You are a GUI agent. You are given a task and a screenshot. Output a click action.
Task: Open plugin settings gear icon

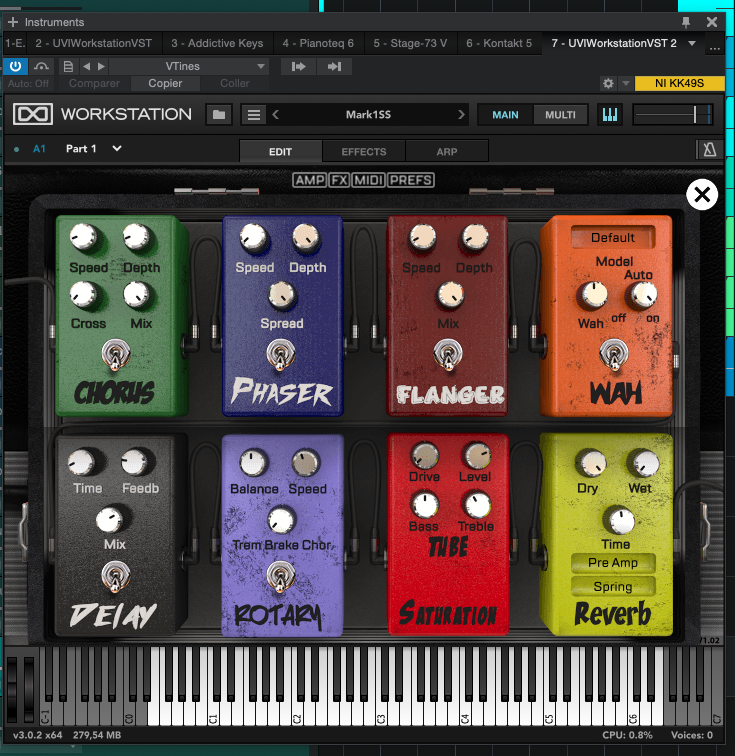tap(608, 83)
